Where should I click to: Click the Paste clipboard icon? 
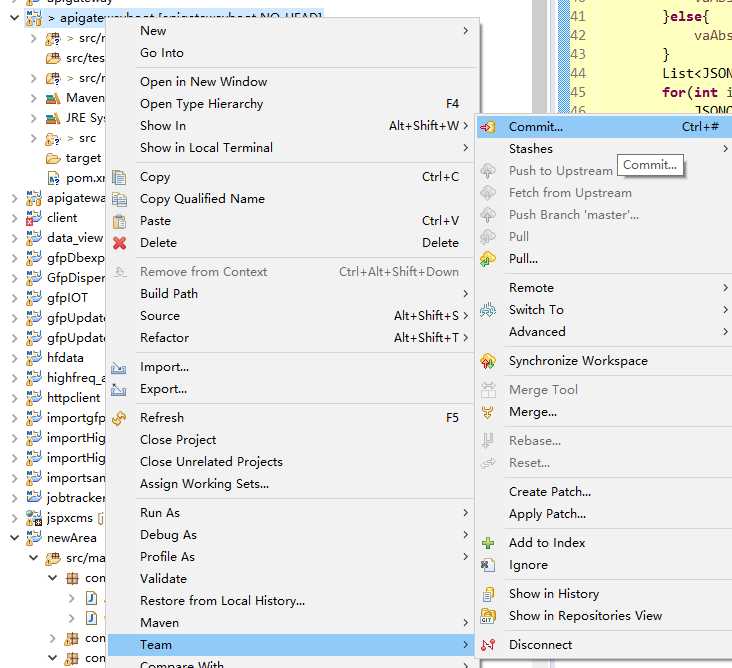(x=119, y=221)
